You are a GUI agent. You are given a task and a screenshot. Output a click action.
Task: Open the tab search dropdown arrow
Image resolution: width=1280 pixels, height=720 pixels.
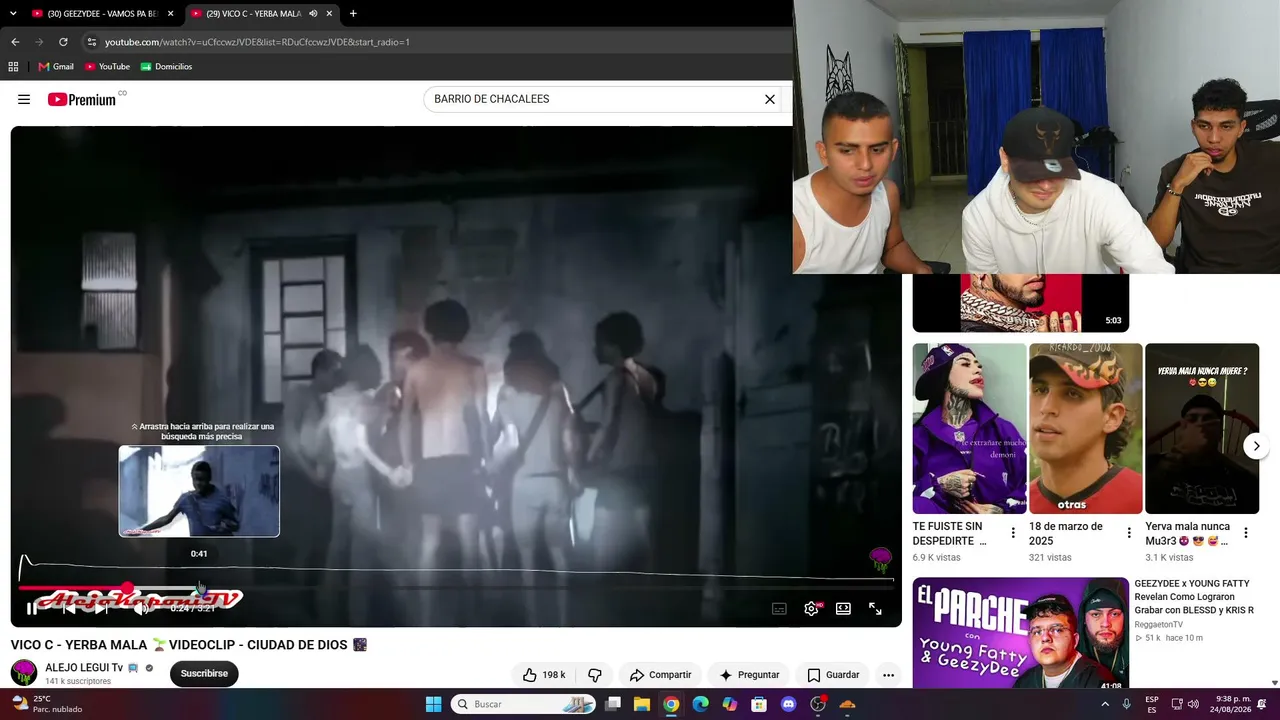pyautogui.click(x=13, y=14)
